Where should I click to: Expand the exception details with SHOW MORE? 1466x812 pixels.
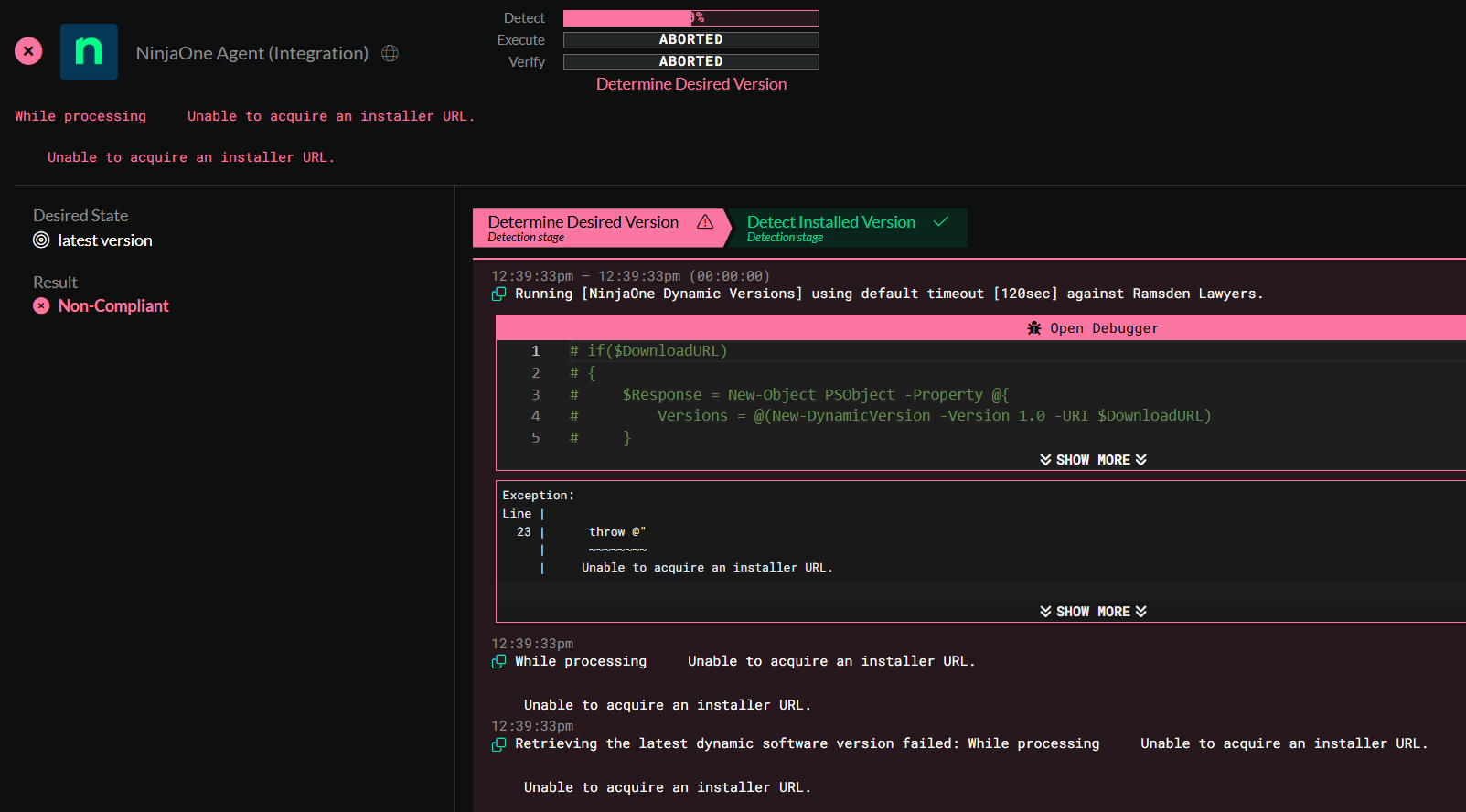pyautogui.click(x=1093, y=612)
